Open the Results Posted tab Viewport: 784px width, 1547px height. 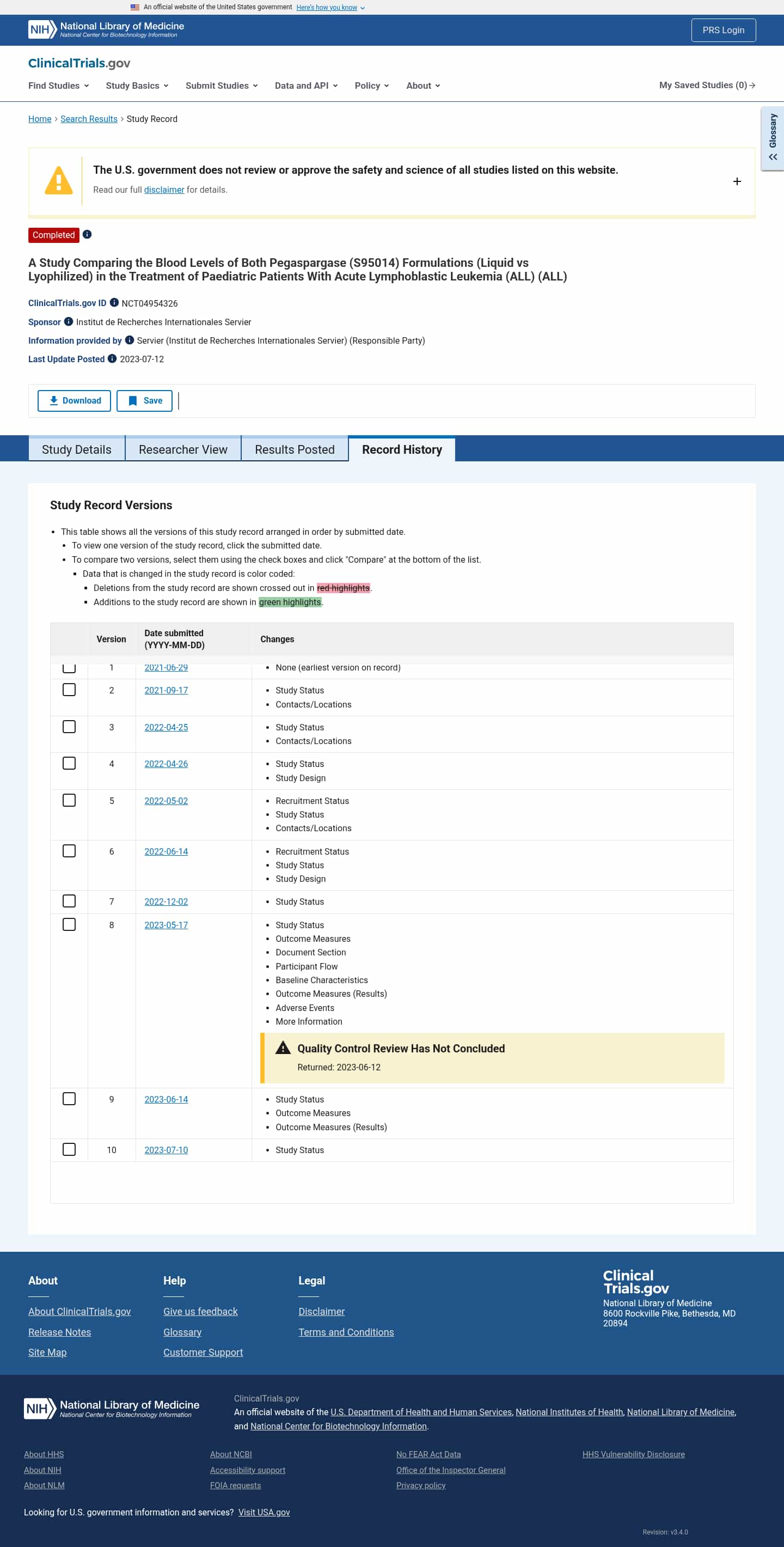[294, 449]
